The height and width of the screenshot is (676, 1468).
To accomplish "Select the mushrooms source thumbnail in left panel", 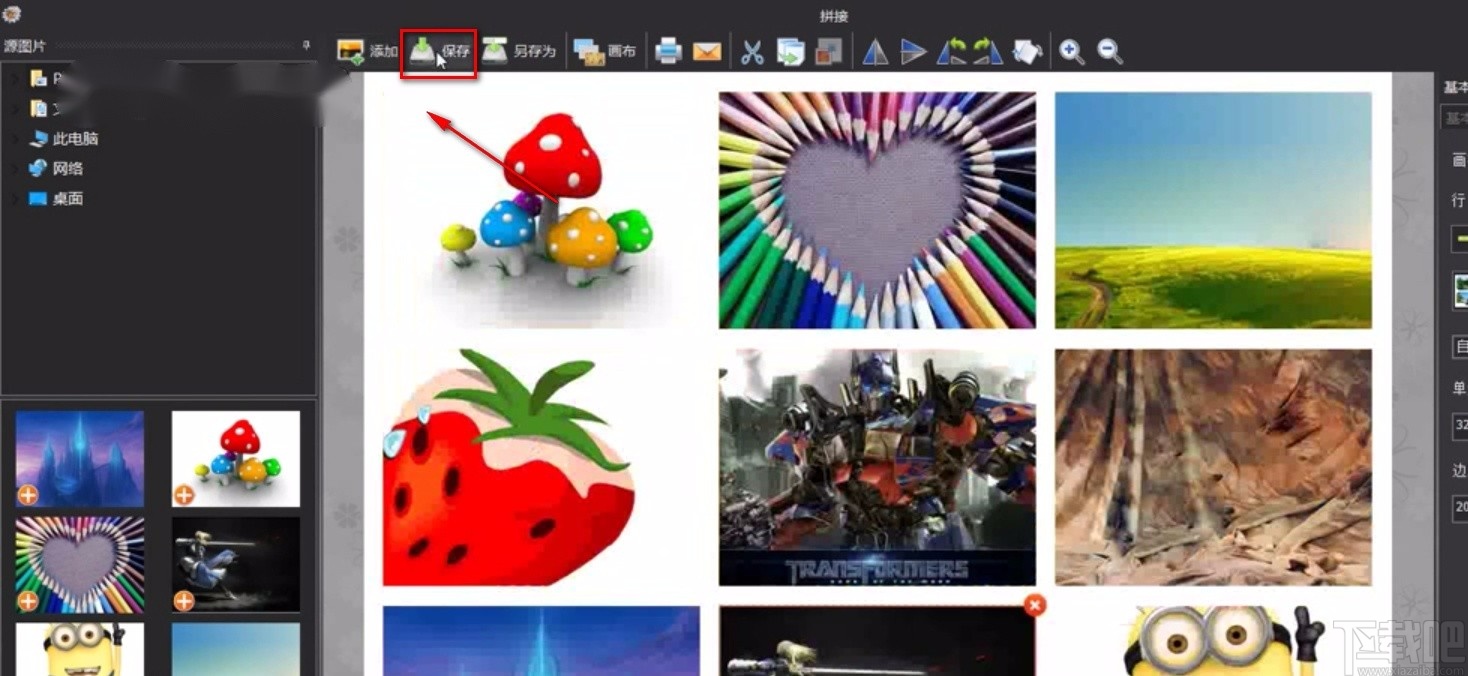I will tap(236, 459).
